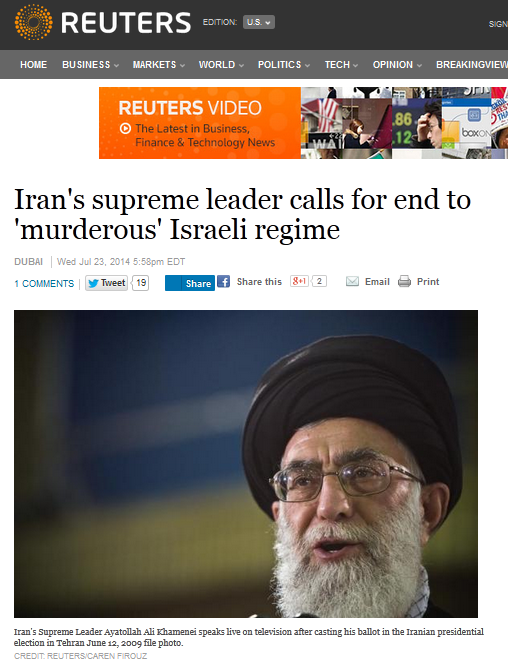Click the play icon in Reuters Video banner
Image resolution: width=508 pixels, height=671 pixels.
125,128
